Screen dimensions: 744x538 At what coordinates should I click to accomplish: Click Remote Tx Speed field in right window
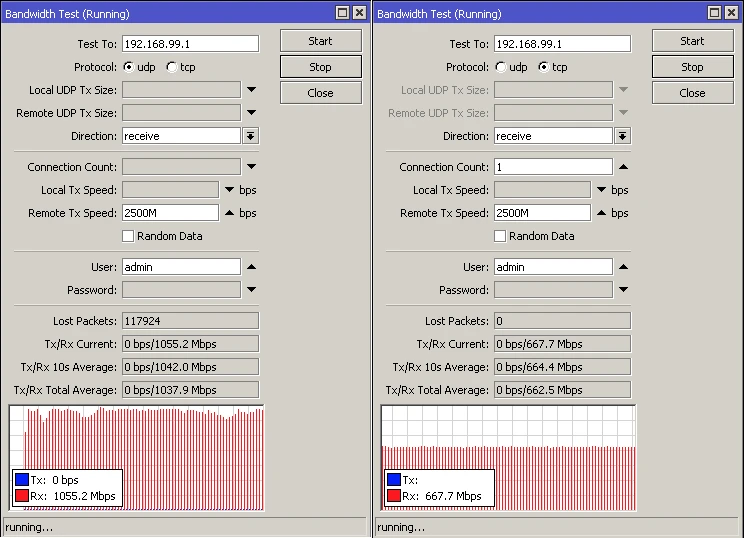(x=542, y=213)
